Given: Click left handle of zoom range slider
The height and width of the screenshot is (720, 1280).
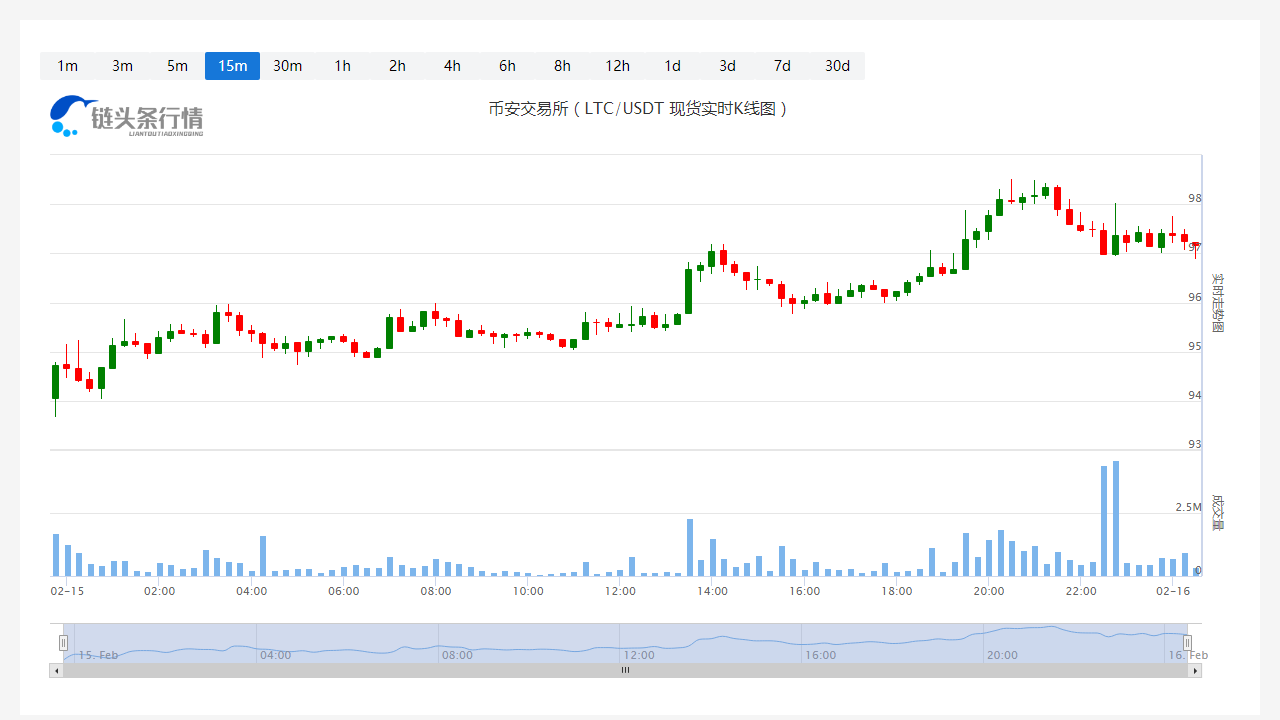Looking at the screenshot, I should 63,643.
